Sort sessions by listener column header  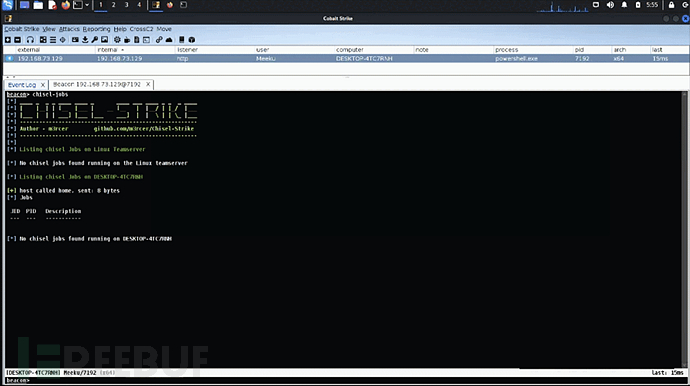214,50
